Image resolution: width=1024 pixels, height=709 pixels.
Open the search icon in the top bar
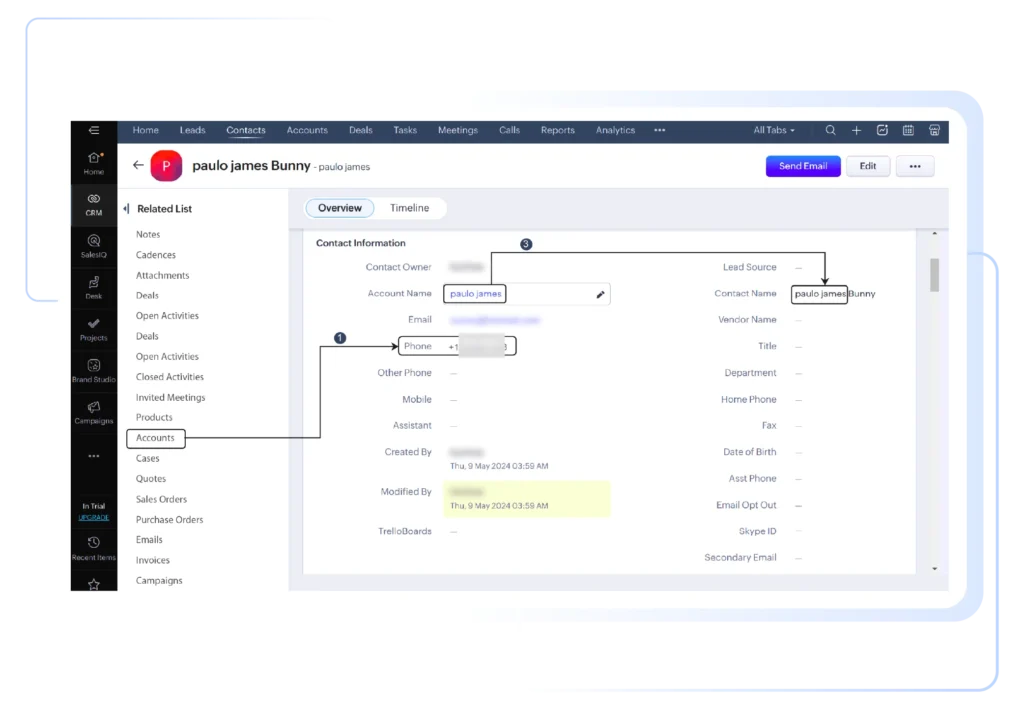click(830, 130)
